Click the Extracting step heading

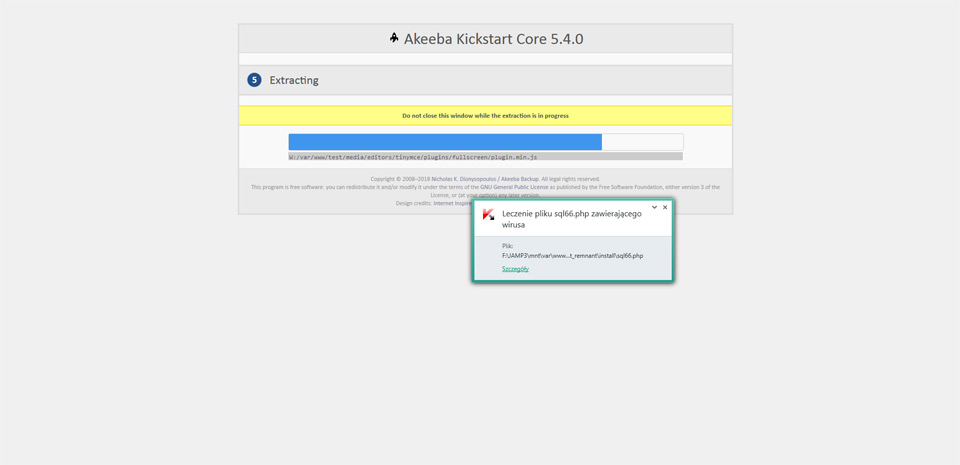[x=294, y=80]
